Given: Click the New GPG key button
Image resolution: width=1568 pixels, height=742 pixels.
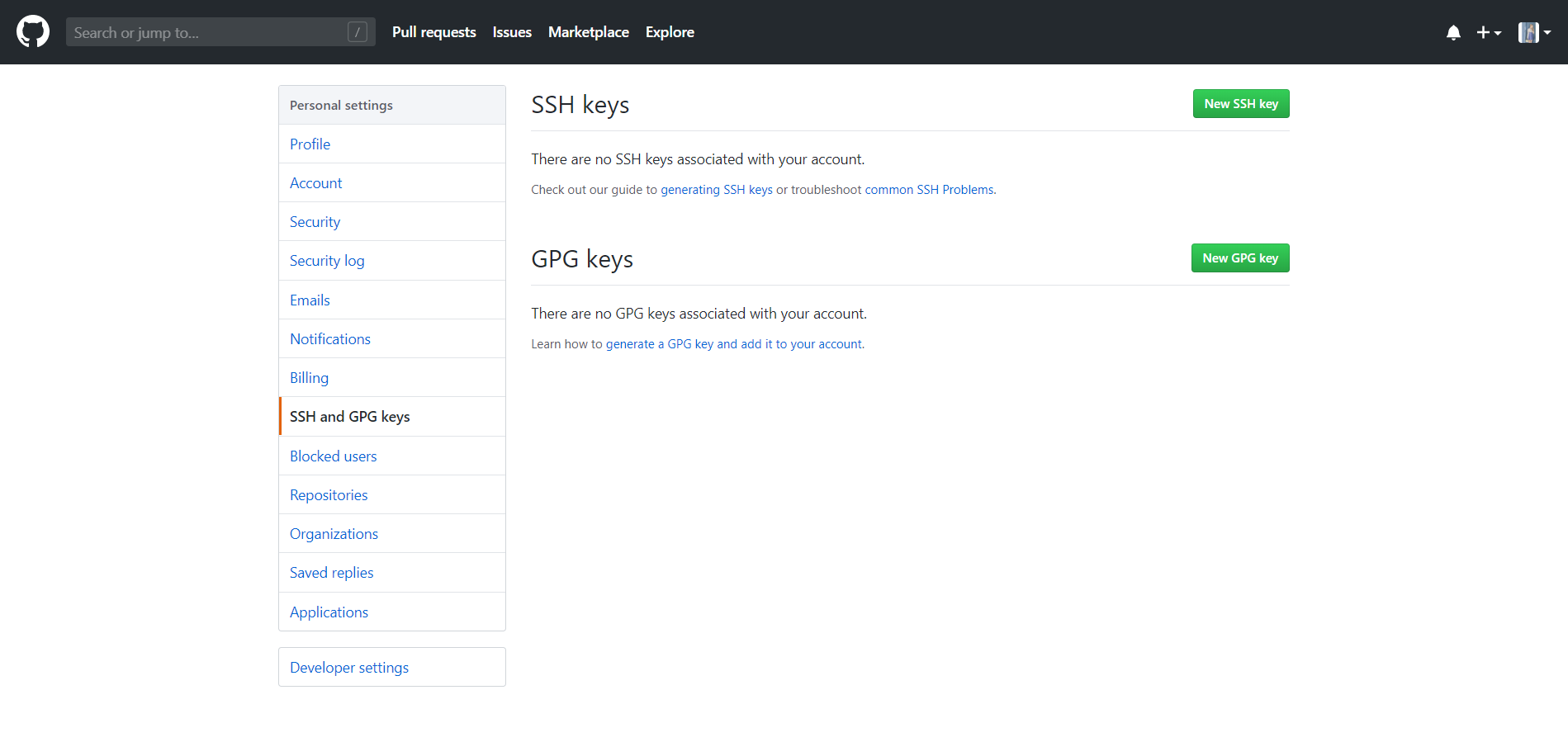Looking at the screenshot, I should [x=1240, y=258].
